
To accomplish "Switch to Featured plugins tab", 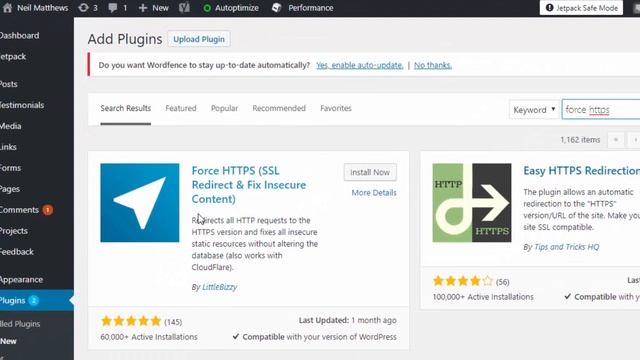I will coord(181,108).
